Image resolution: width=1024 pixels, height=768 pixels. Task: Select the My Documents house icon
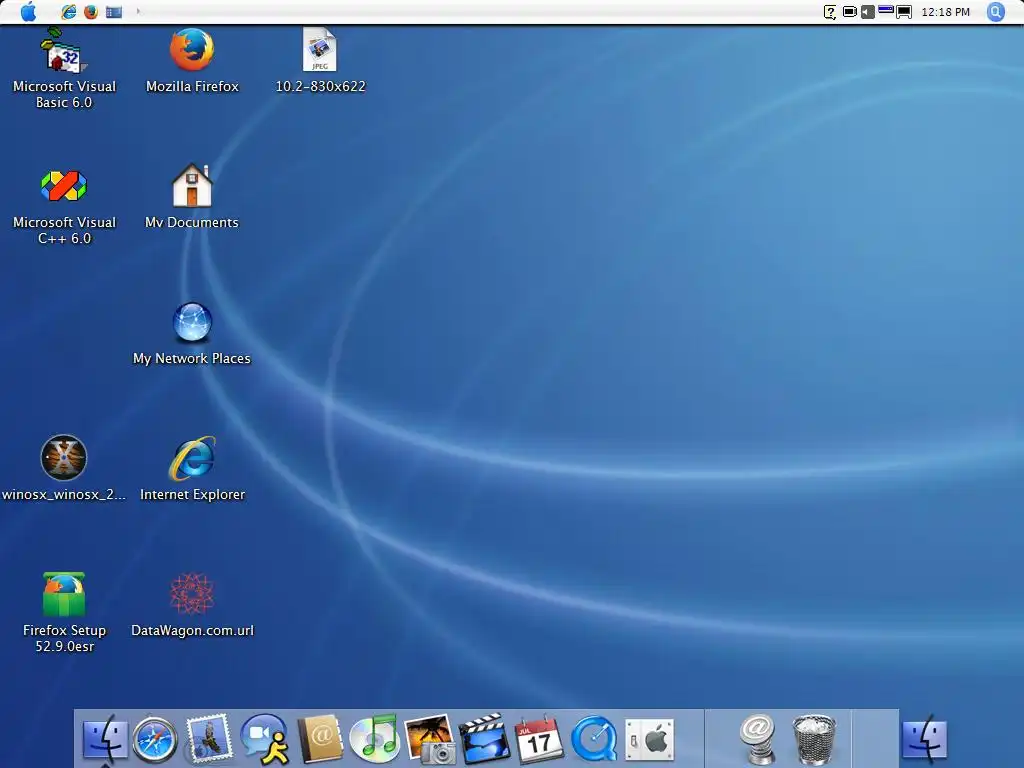(x=192, y=197)
